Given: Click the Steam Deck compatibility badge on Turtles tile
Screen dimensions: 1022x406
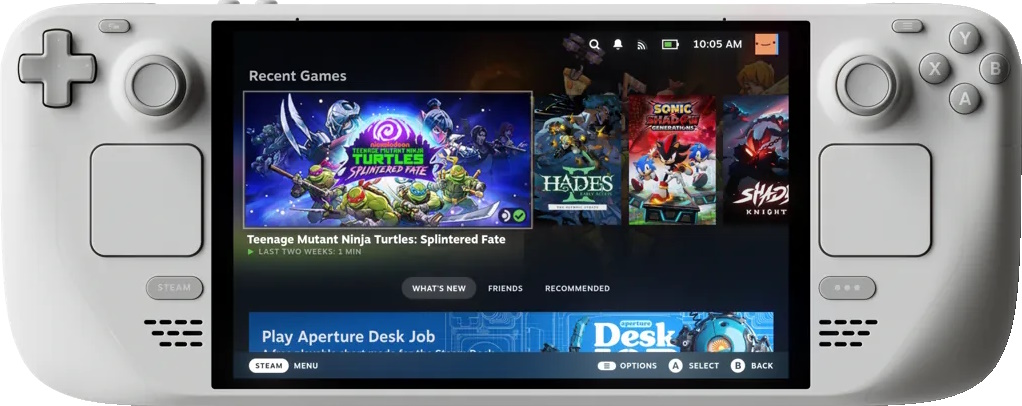Looking at the screenshot, I should pyautogui.click(x=505, y=216).
